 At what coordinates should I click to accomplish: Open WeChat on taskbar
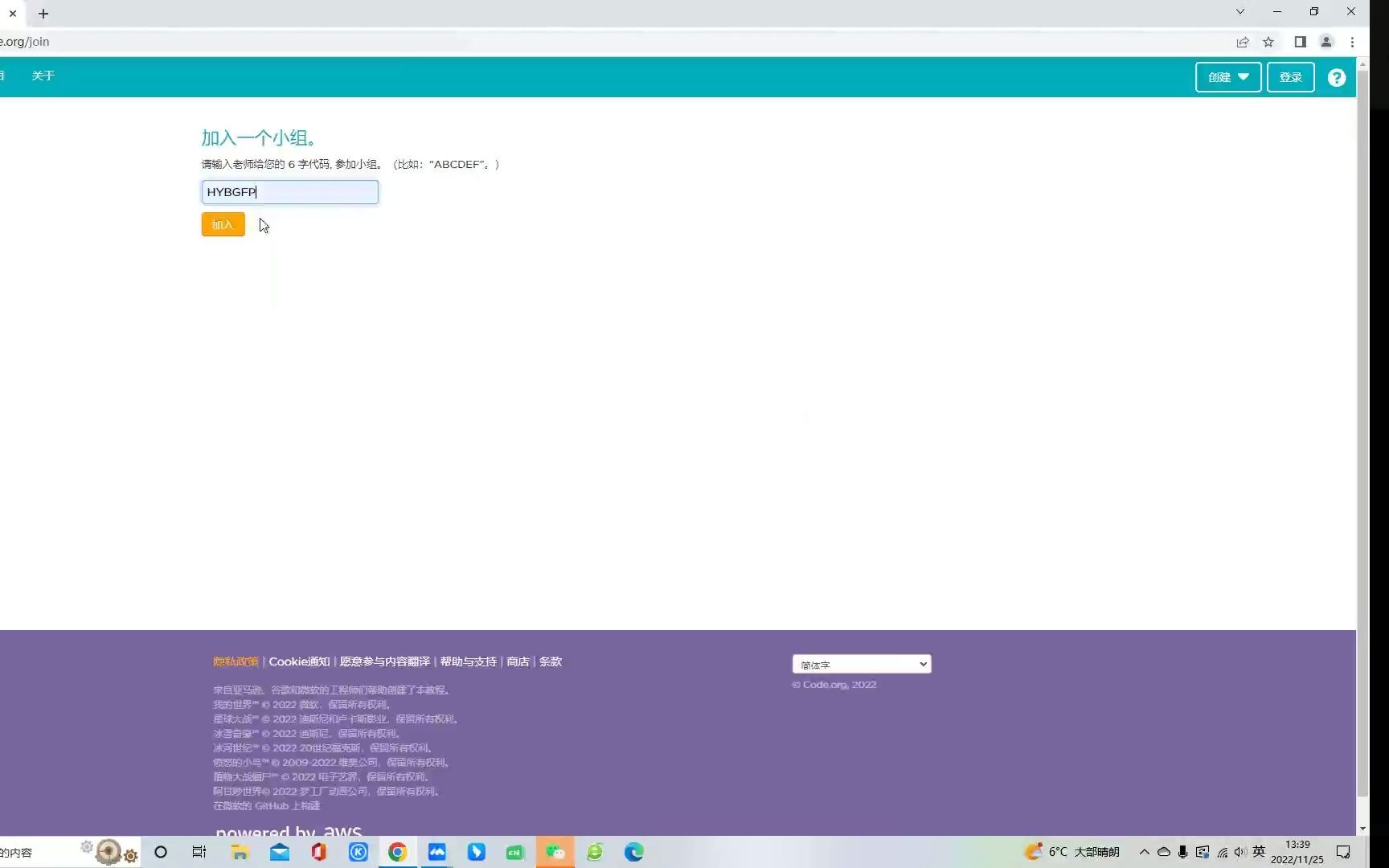(x=555, y=852)
